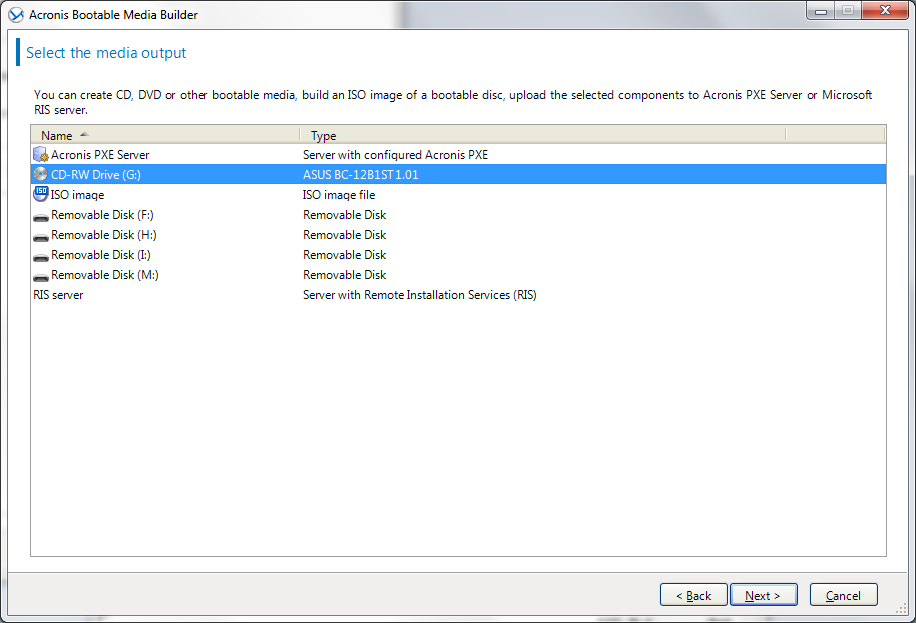
Task: Click the Acronis PXE Server icon
Action: [x=40, y=154]
